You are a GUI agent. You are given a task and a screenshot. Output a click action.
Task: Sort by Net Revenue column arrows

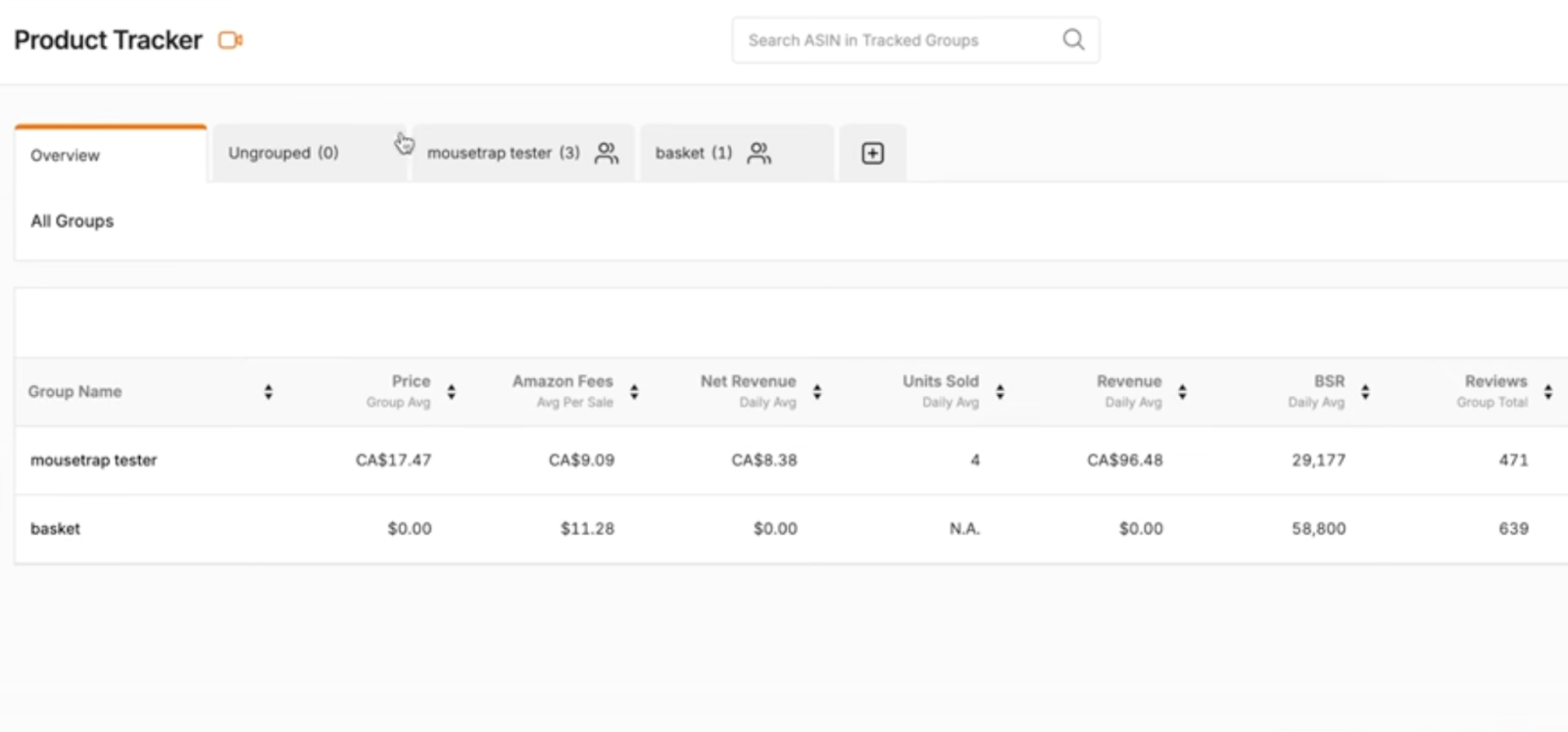[817, 392]
